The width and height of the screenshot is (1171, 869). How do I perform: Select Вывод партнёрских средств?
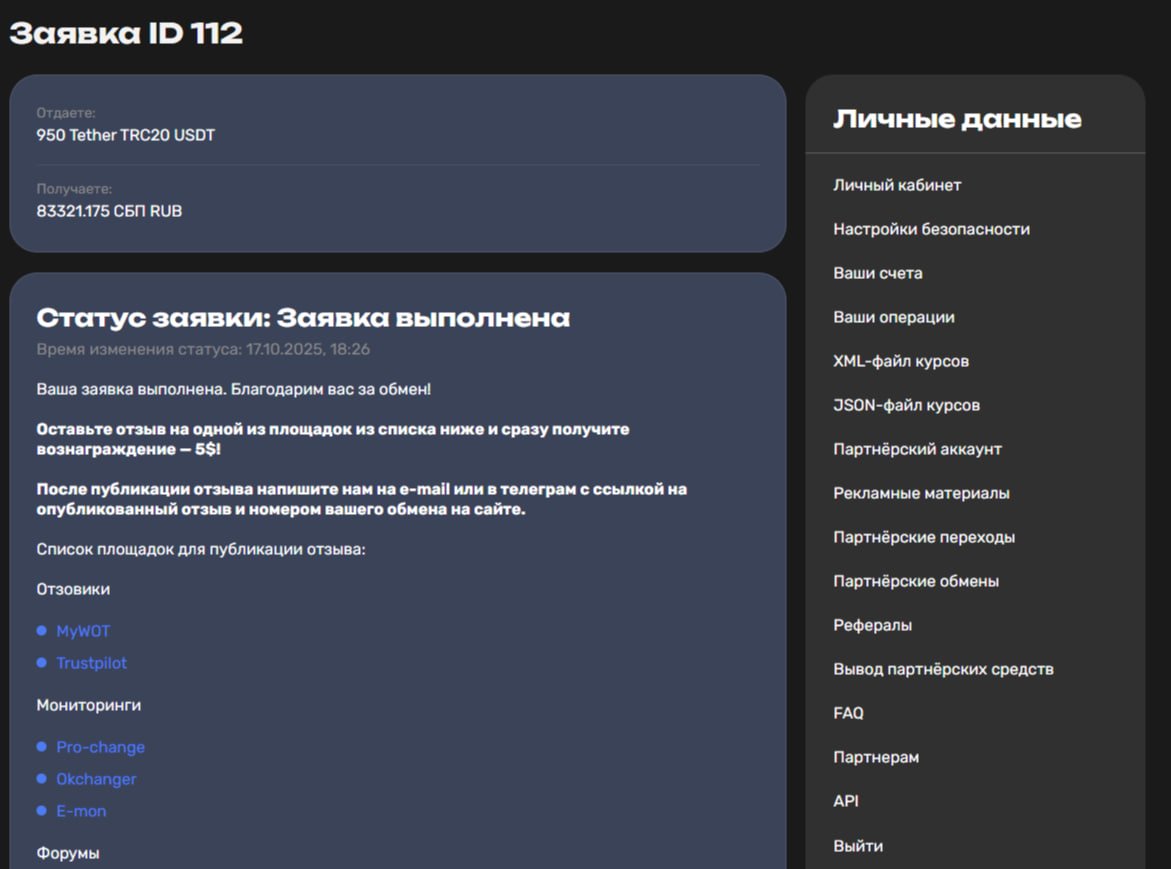pos(943,669)
